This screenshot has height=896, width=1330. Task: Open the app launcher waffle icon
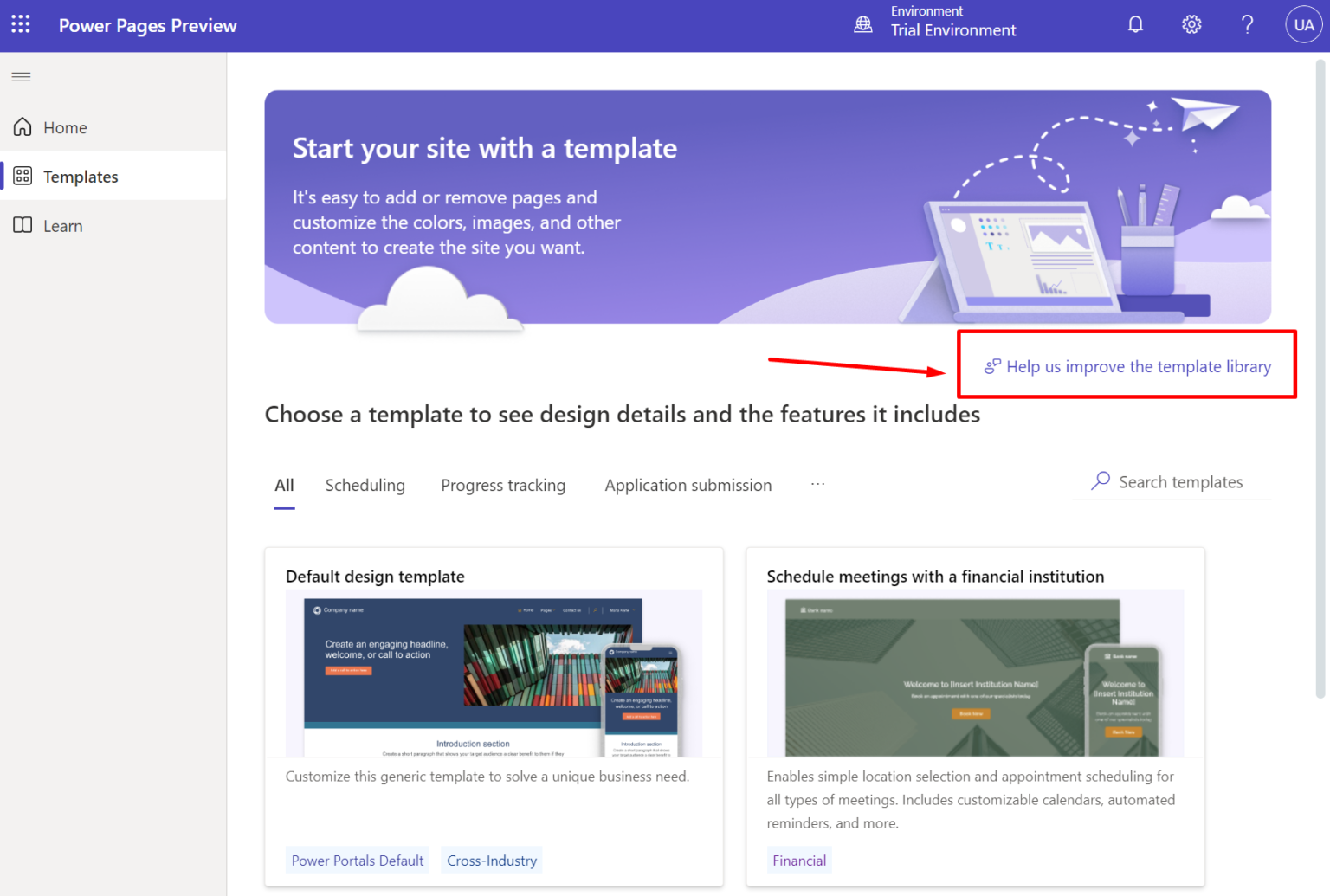pos(21,24)
